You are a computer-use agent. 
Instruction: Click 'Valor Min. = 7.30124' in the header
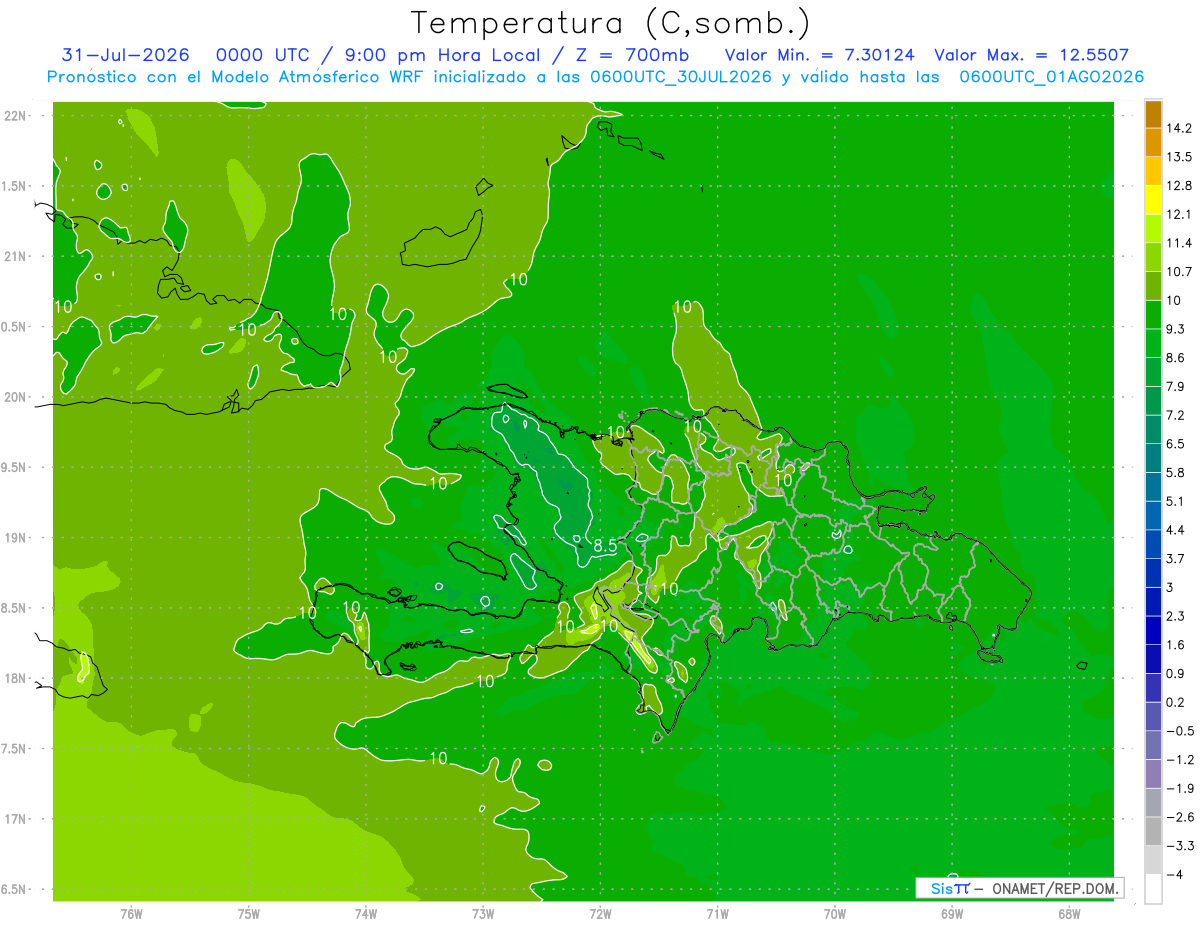[x=820, y=55]
